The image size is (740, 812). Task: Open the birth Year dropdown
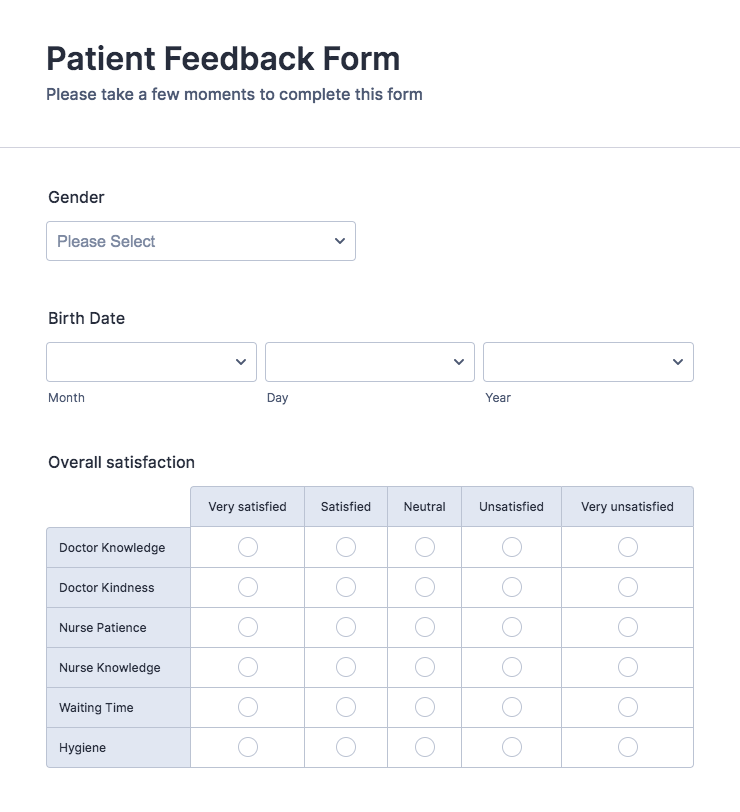pyautogui.click(x=587, y=362)
